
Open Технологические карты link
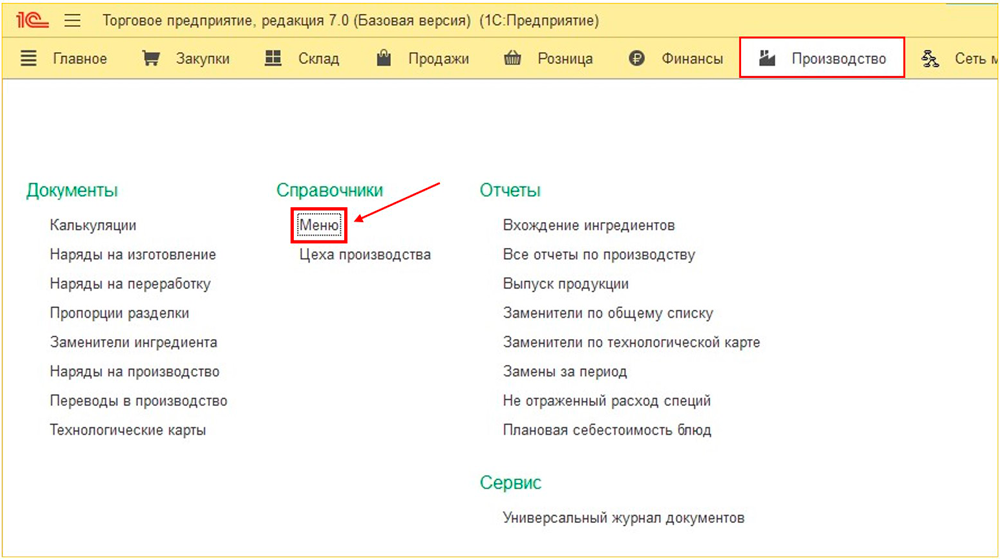click(x=128, y=431)
